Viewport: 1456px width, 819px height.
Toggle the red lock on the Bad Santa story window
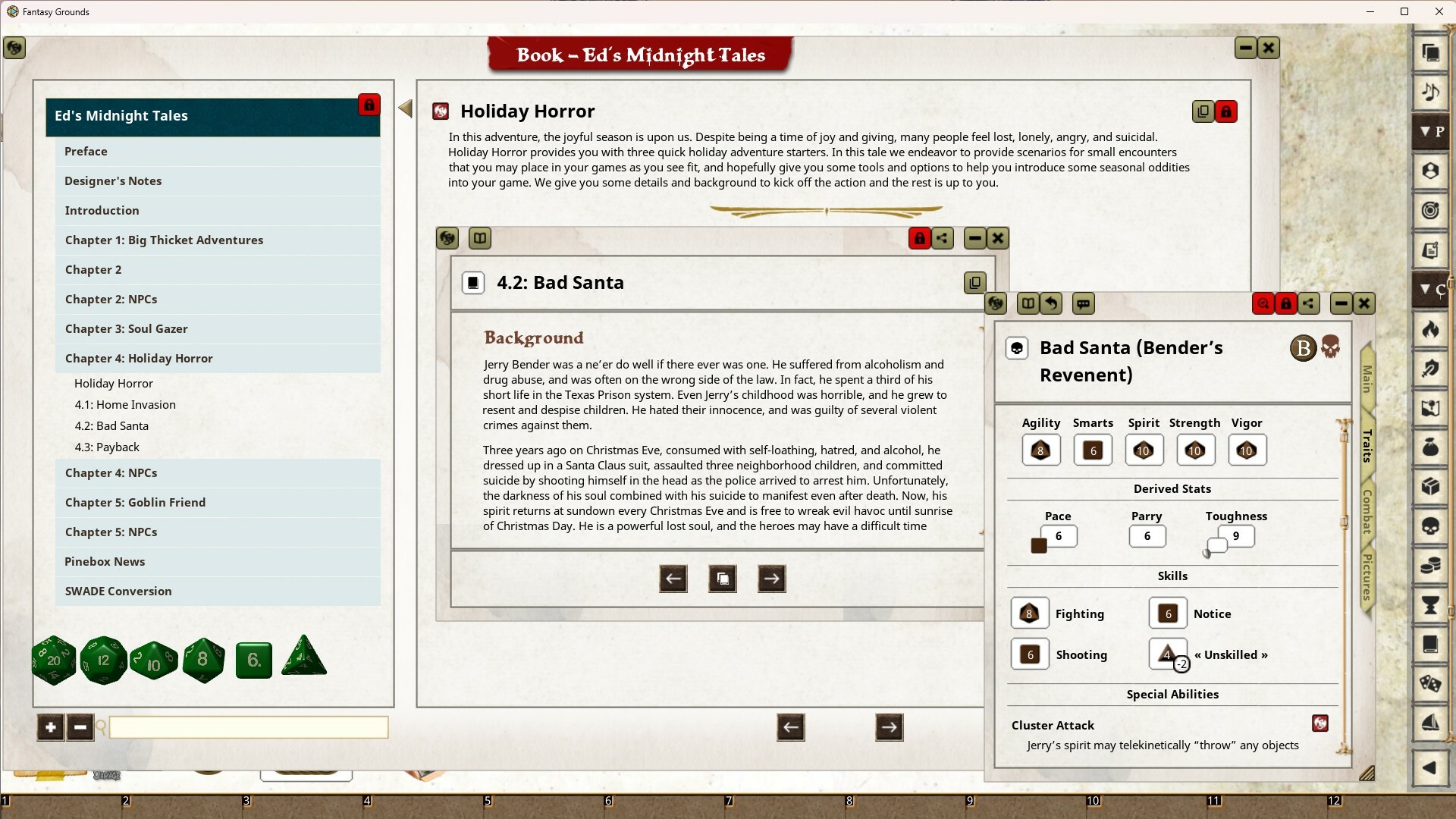point(919,238)
